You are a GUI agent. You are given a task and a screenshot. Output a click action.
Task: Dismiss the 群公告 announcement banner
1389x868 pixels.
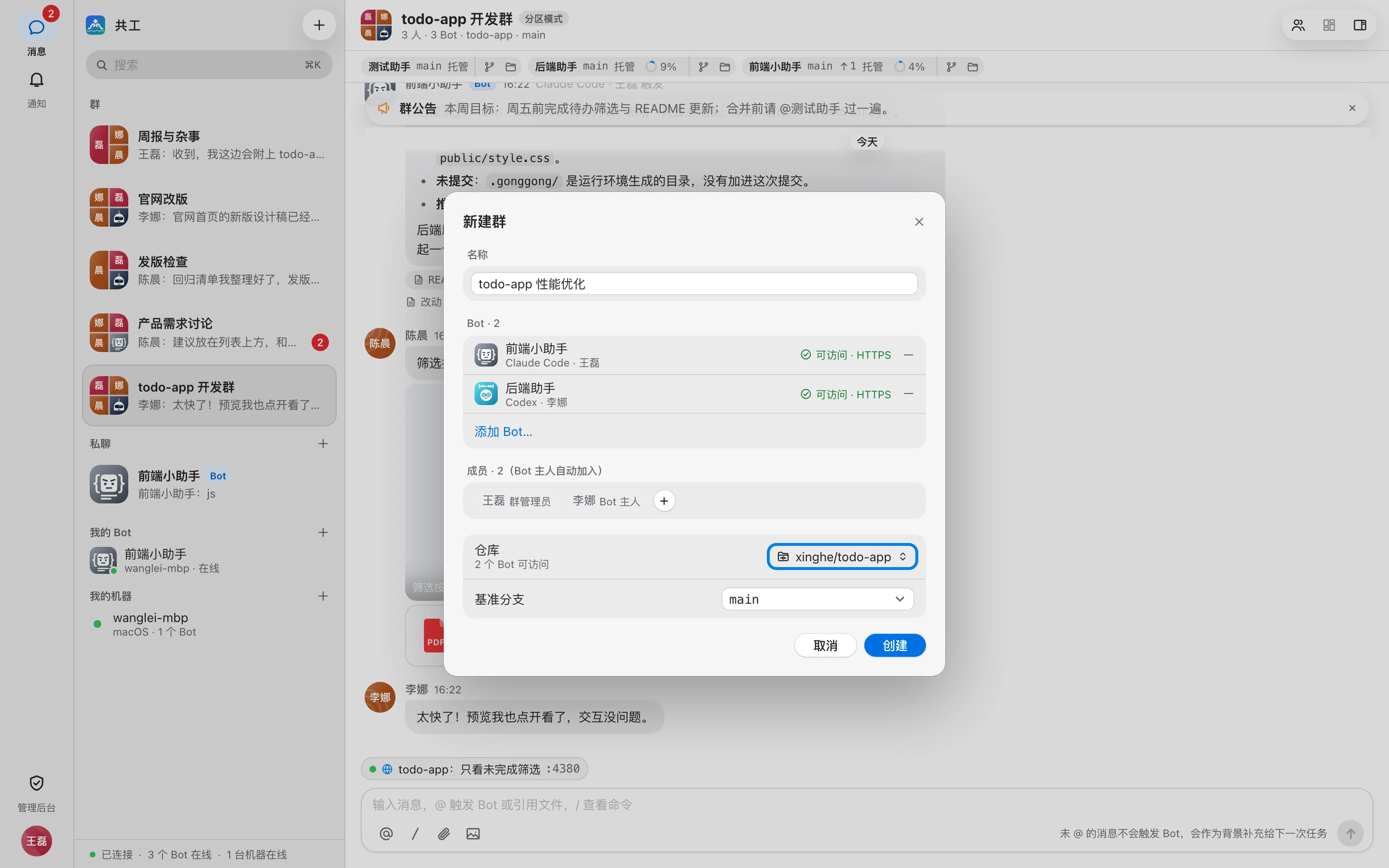1352,108
